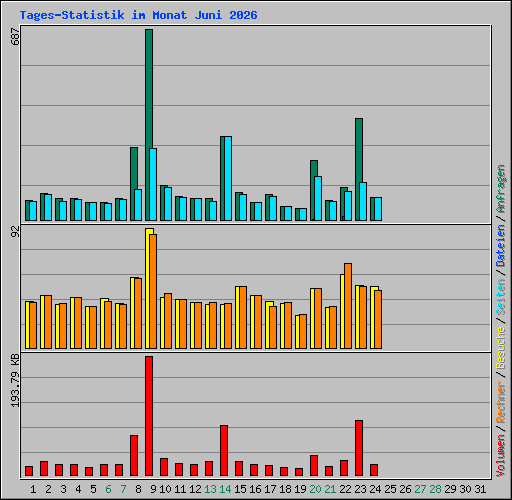The image size is (512, 500).
Task: Click day label 3 on the x-axis
Action: point(63,489)
